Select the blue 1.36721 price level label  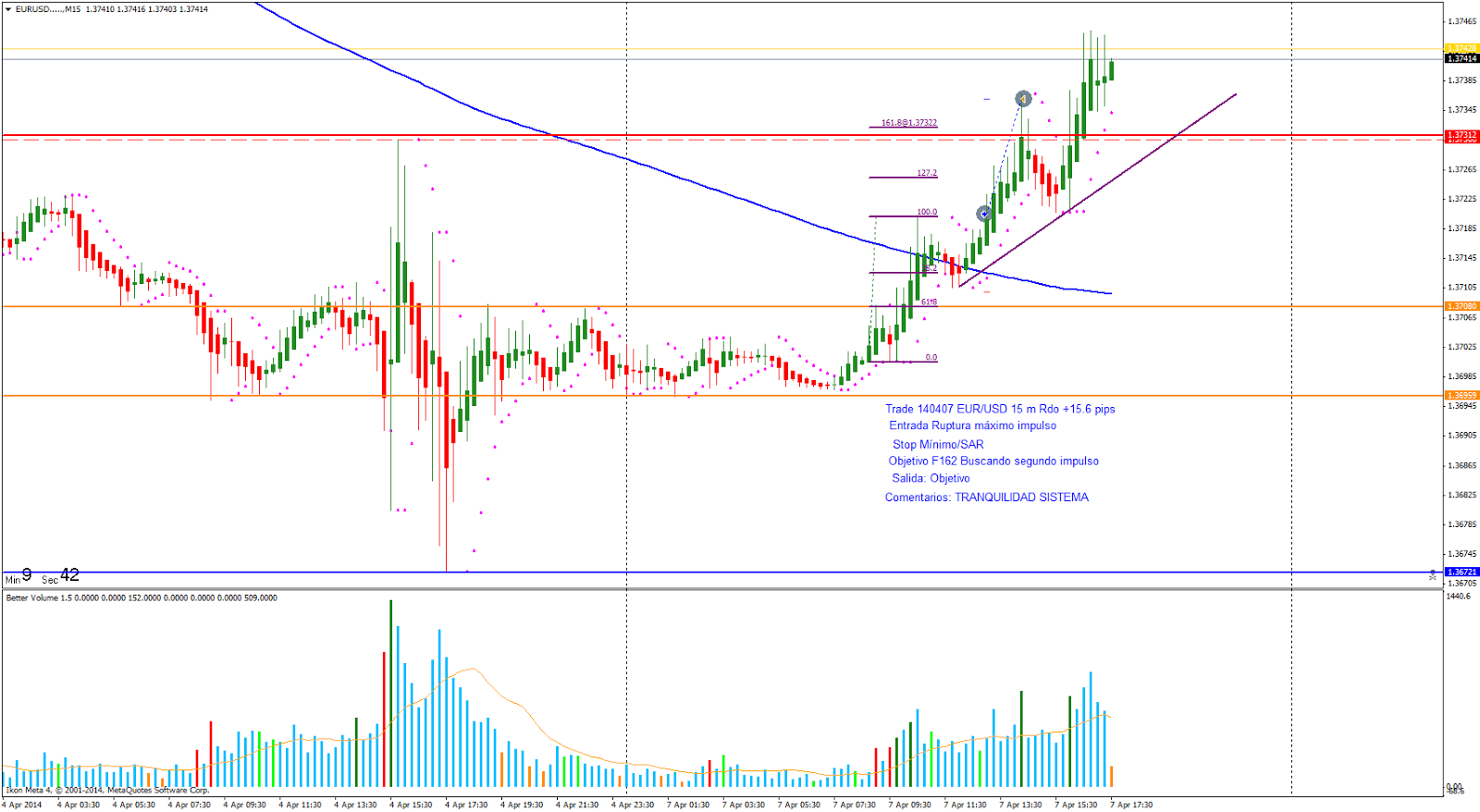(1461, 572)
